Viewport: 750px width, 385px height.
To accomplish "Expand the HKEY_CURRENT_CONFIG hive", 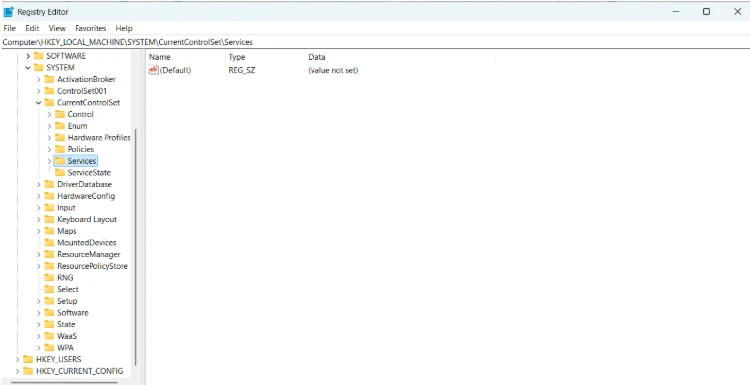I will 18,371.
